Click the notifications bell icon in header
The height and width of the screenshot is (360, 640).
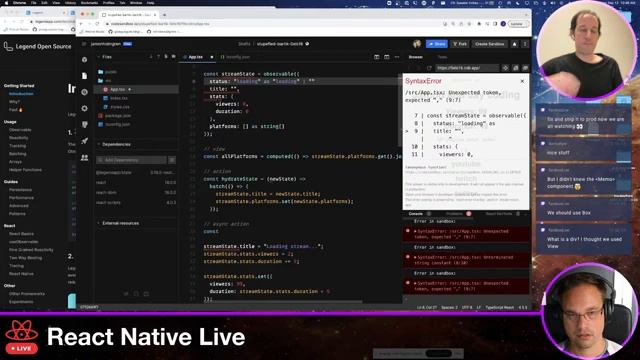[514, 44]
